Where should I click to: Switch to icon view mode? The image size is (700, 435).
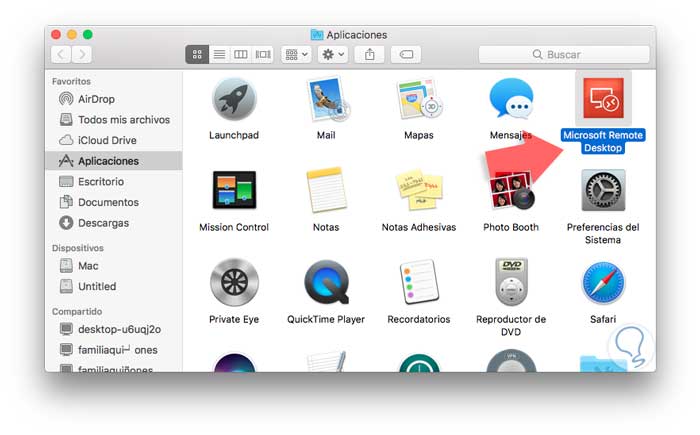pyautogui.click(x=197, y=54)
